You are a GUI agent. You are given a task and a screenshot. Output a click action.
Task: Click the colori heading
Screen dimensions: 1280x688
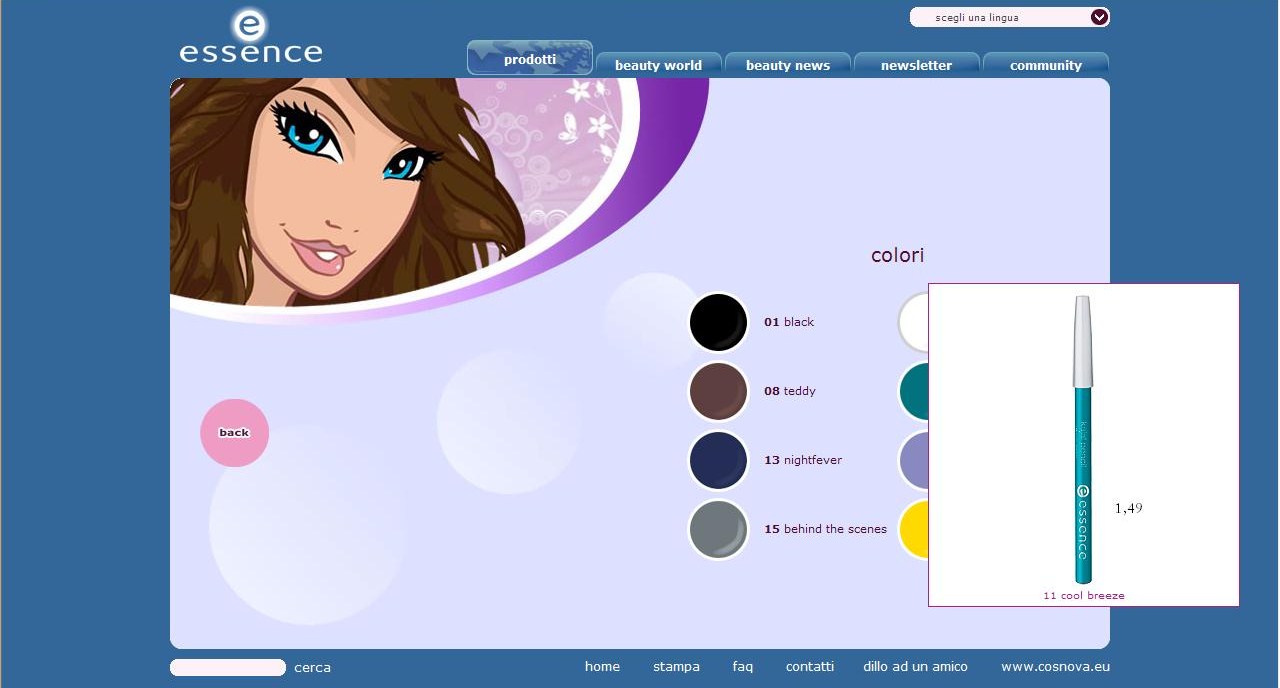tap(898, 255)
